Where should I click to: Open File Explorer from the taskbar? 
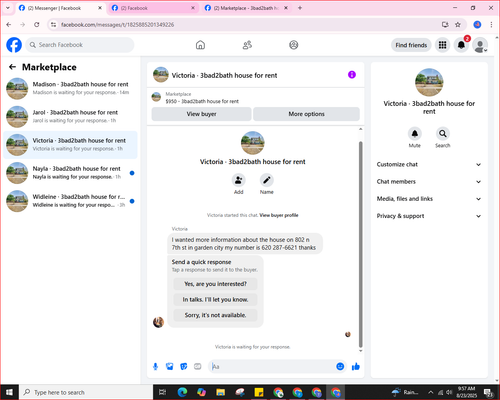220,392
